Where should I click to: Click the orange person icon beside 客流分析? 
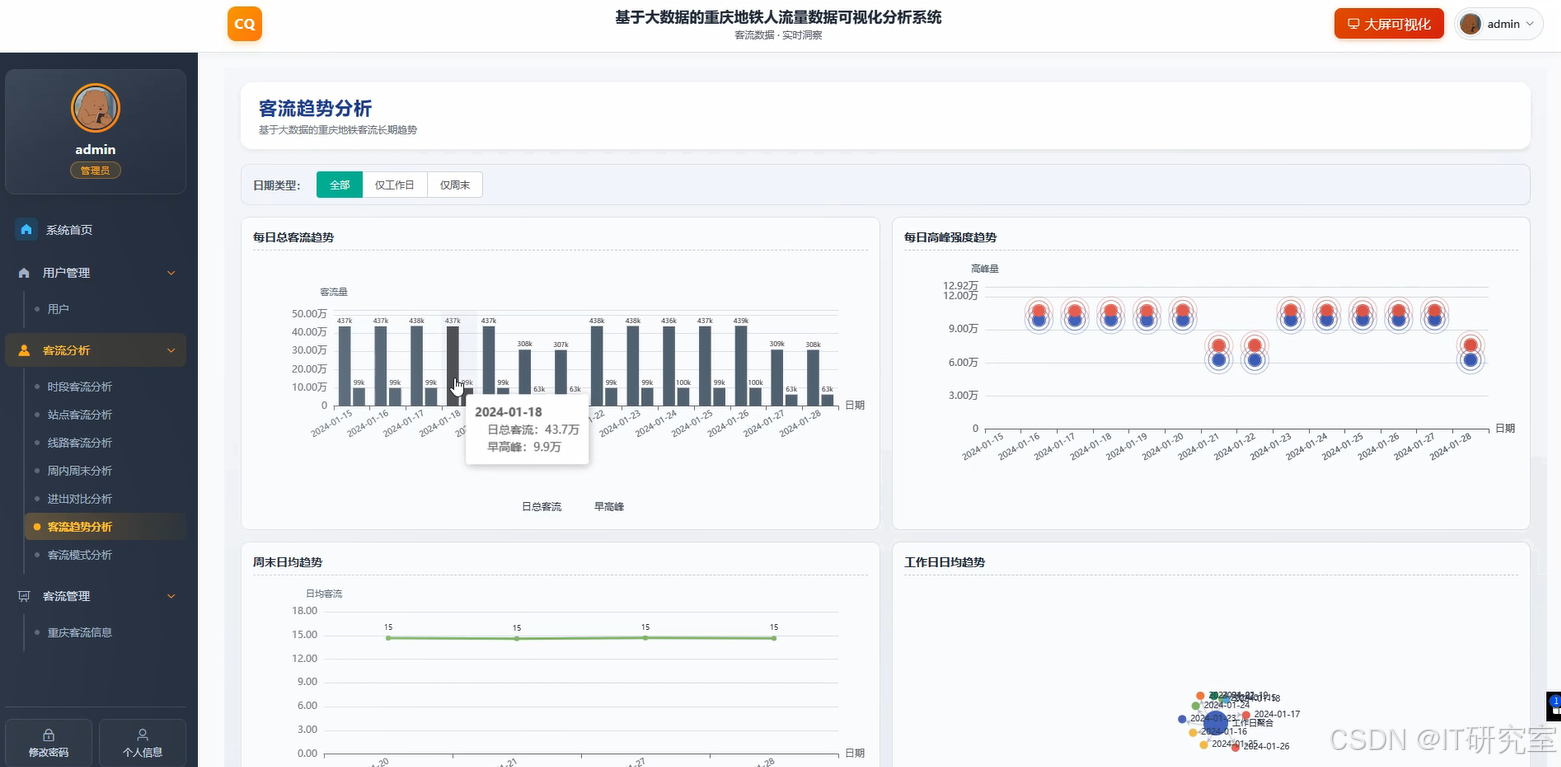click(x=24, y=351)
